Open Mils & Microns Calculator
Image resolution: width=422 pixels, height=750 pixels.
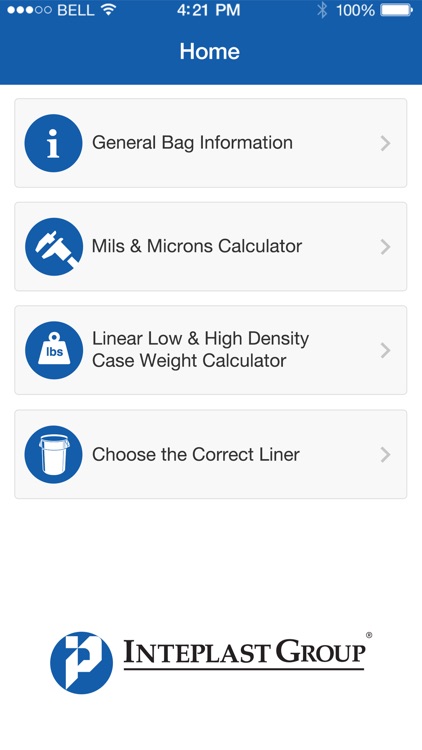point(211,246)
